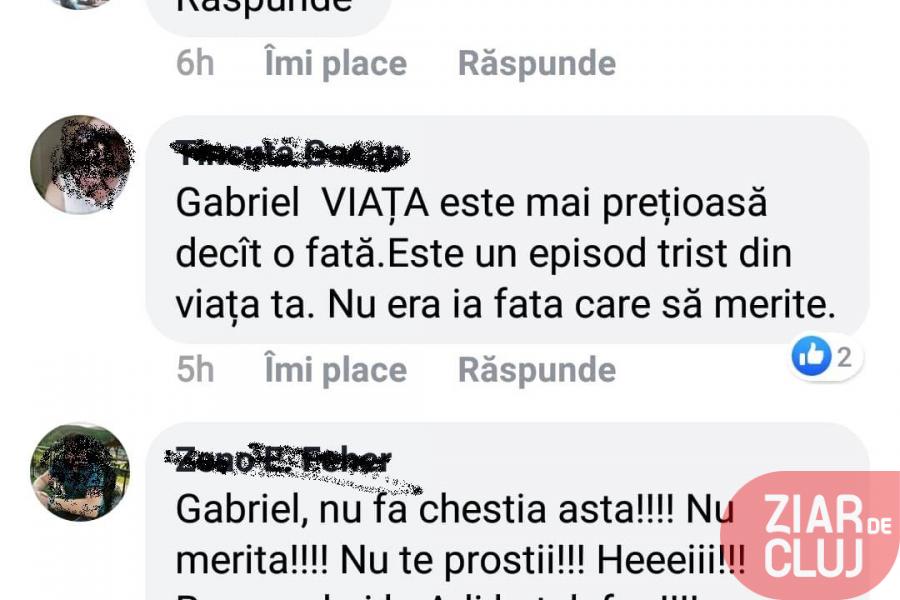Select the comment line "Este un episod trist din"
Screen dimensions: 900x600
click(x=589, y=254)
